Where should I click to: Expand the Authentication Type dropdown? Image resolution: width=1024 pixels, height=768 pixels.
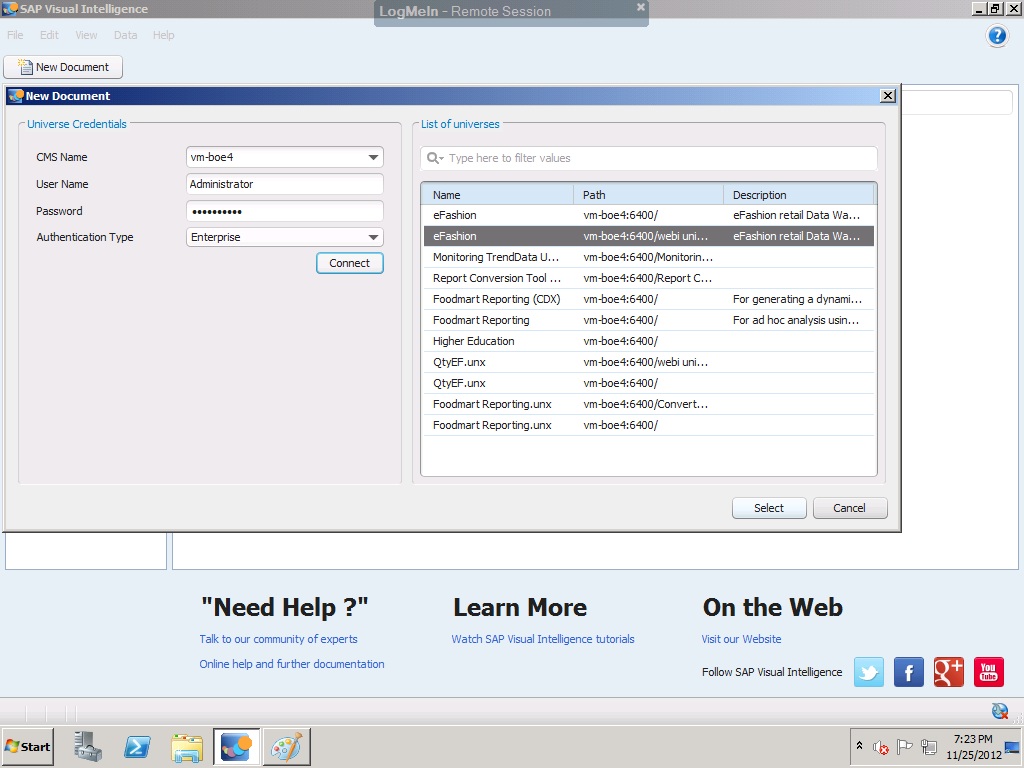tap(373, 237)
